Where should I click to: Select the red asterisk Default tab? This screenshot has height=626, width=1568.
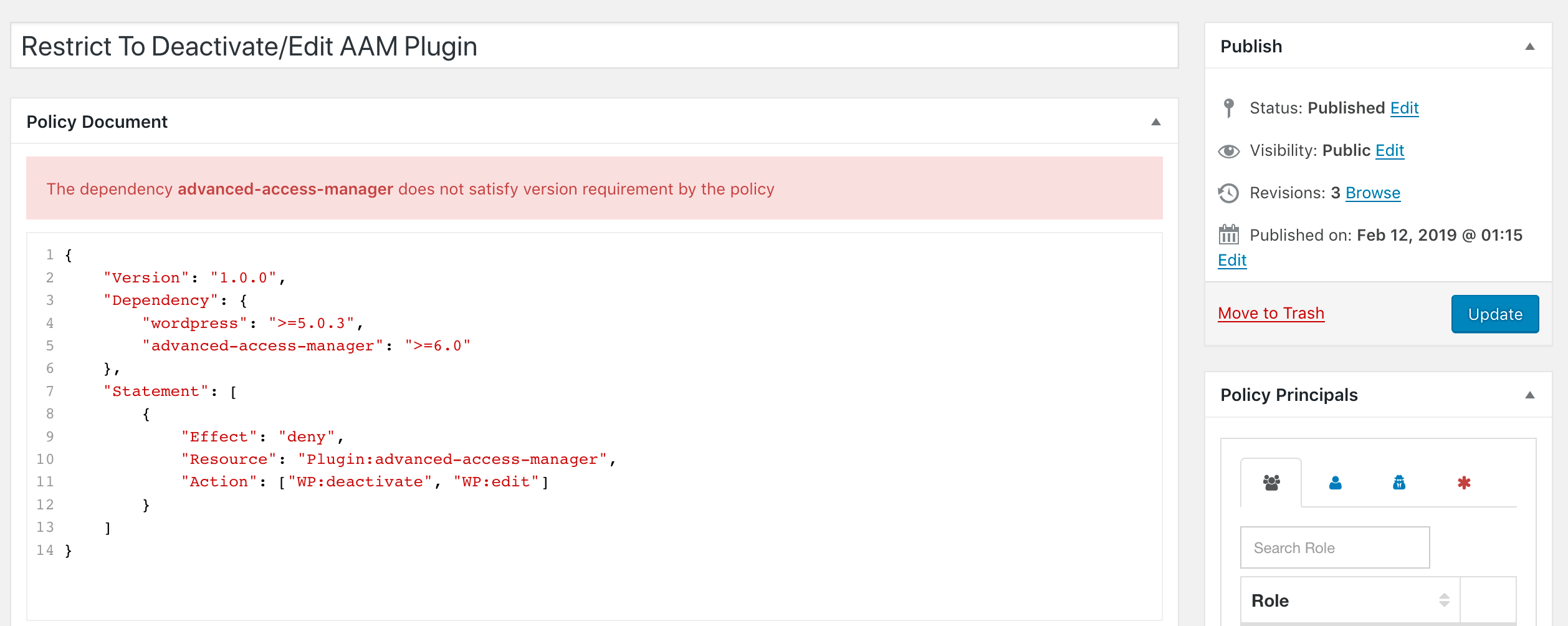1464,483
